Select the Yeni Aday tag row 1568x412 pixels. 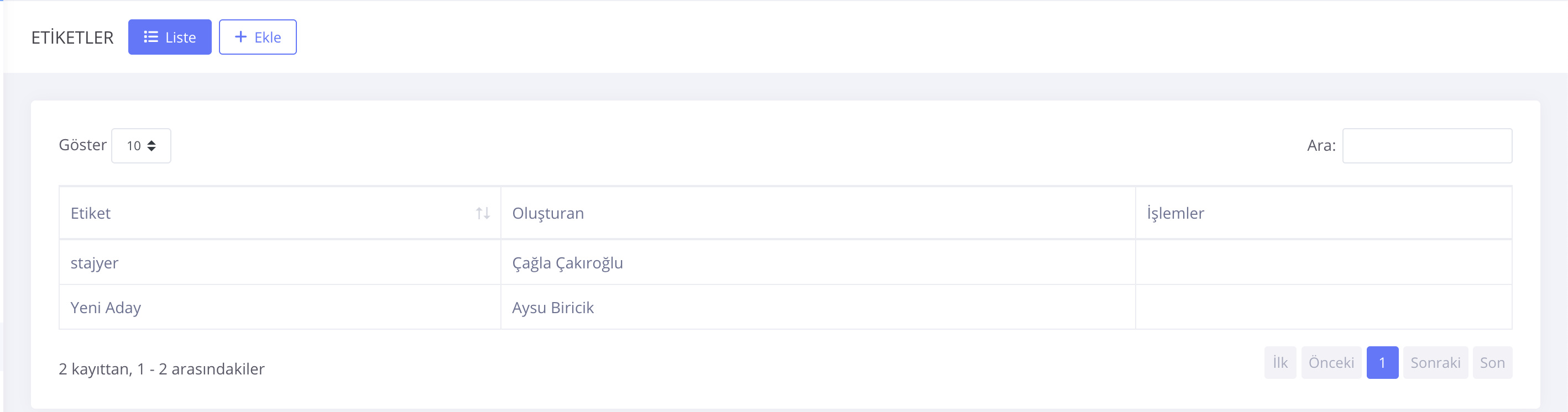[x=105, y=308]
